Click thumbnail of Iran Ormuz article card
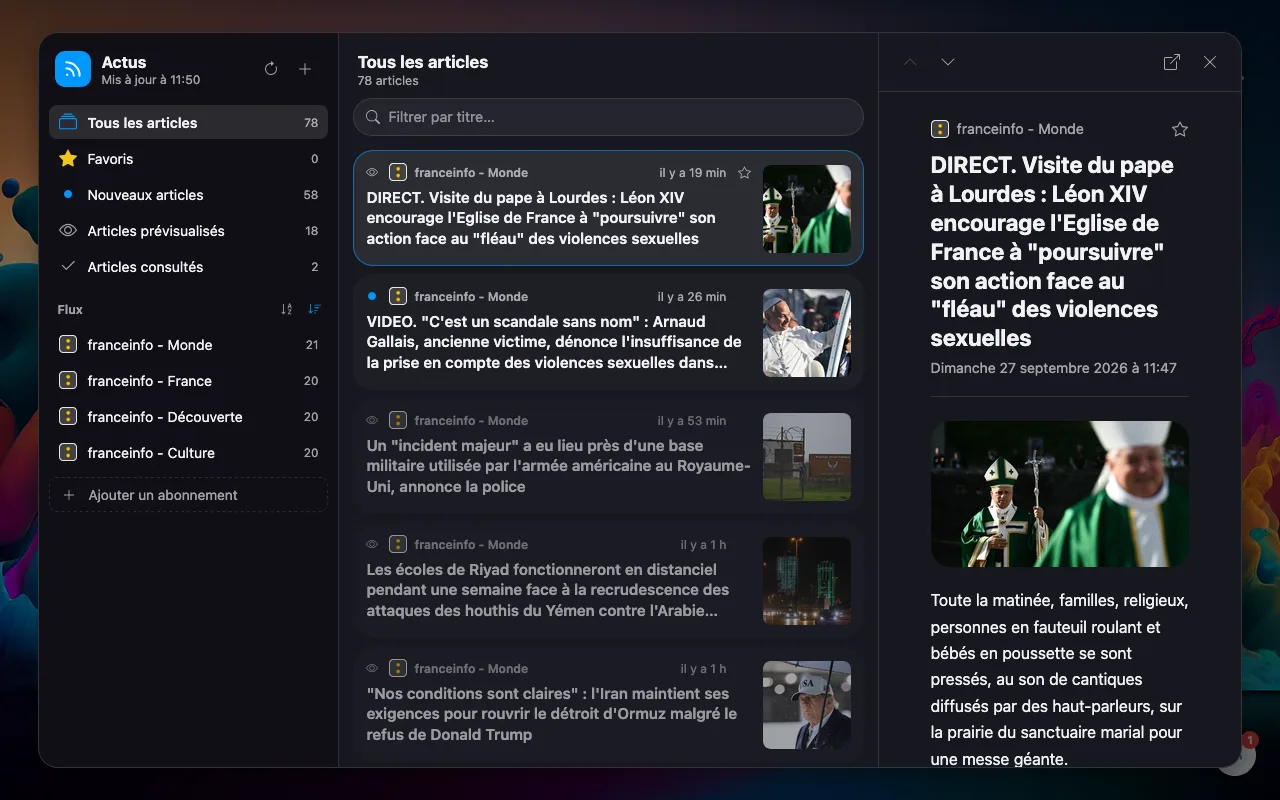This screenshot has height=800, width=1280. (807, 705)
